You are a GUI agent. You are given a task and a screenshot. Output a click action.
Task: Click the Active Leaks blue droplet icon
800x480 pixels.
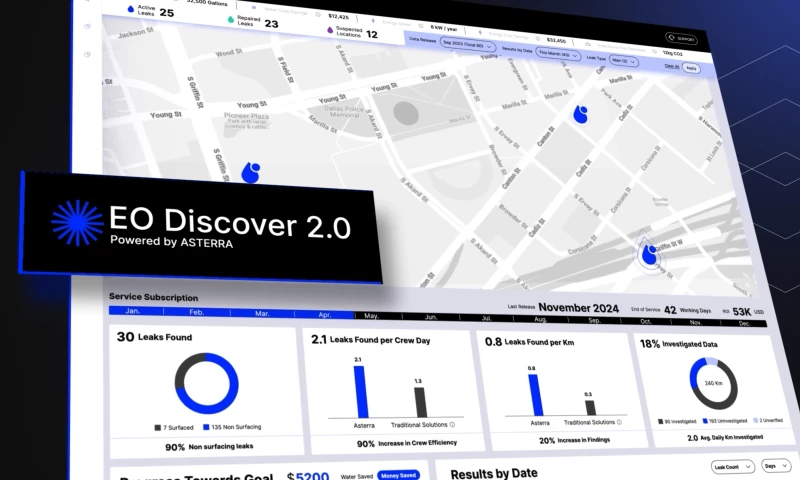pyautogui.click(x=131, y=9)
